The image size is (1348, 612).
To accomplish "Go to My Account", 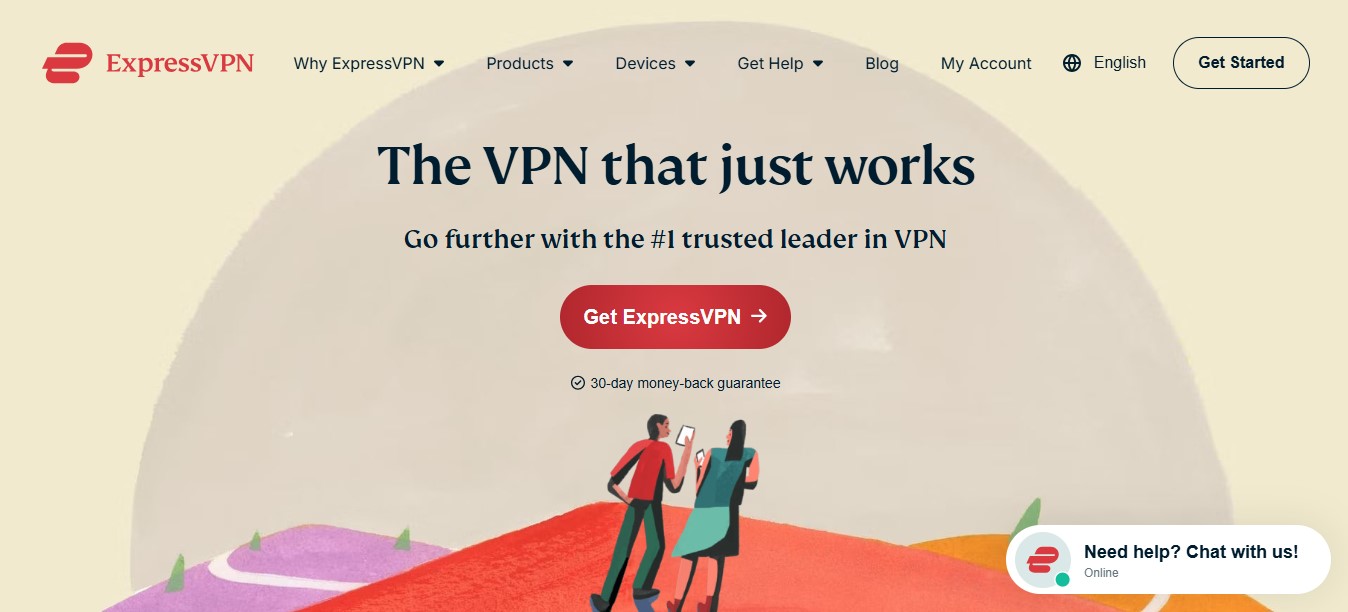I will 986,63.
